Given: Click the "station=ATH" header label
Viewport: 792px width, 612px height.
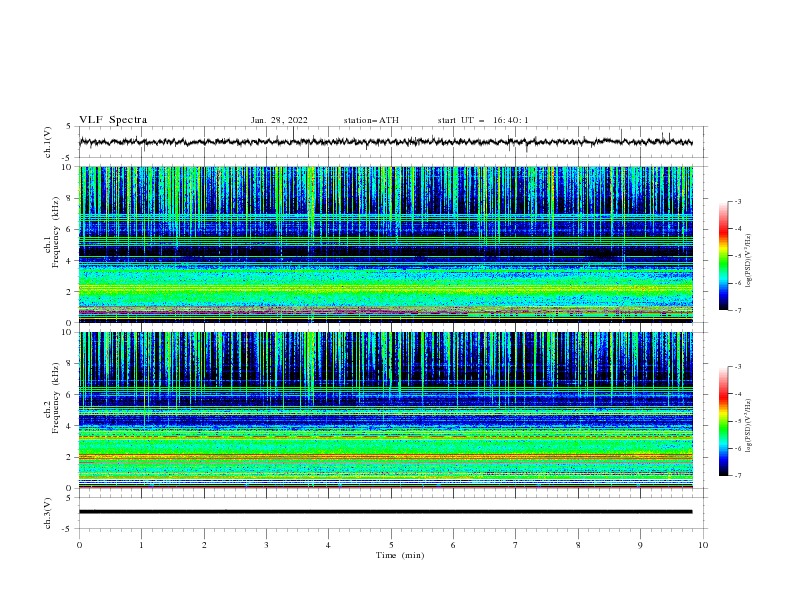Looking at the screenshot, I should (x=371, y=120).
